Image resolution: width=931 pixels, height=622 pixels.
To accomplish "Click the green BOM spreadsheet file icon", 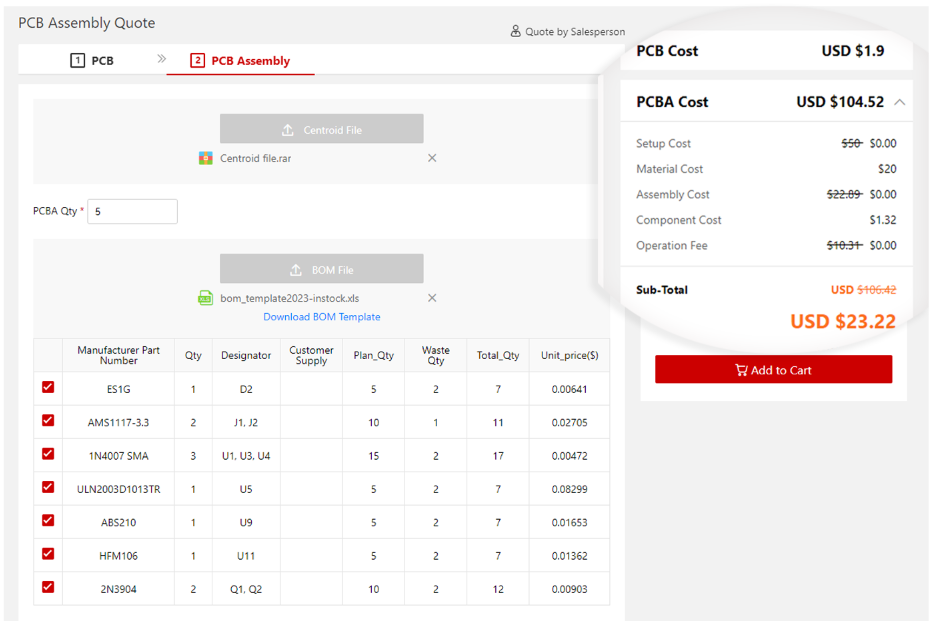I will coord(206,298).
